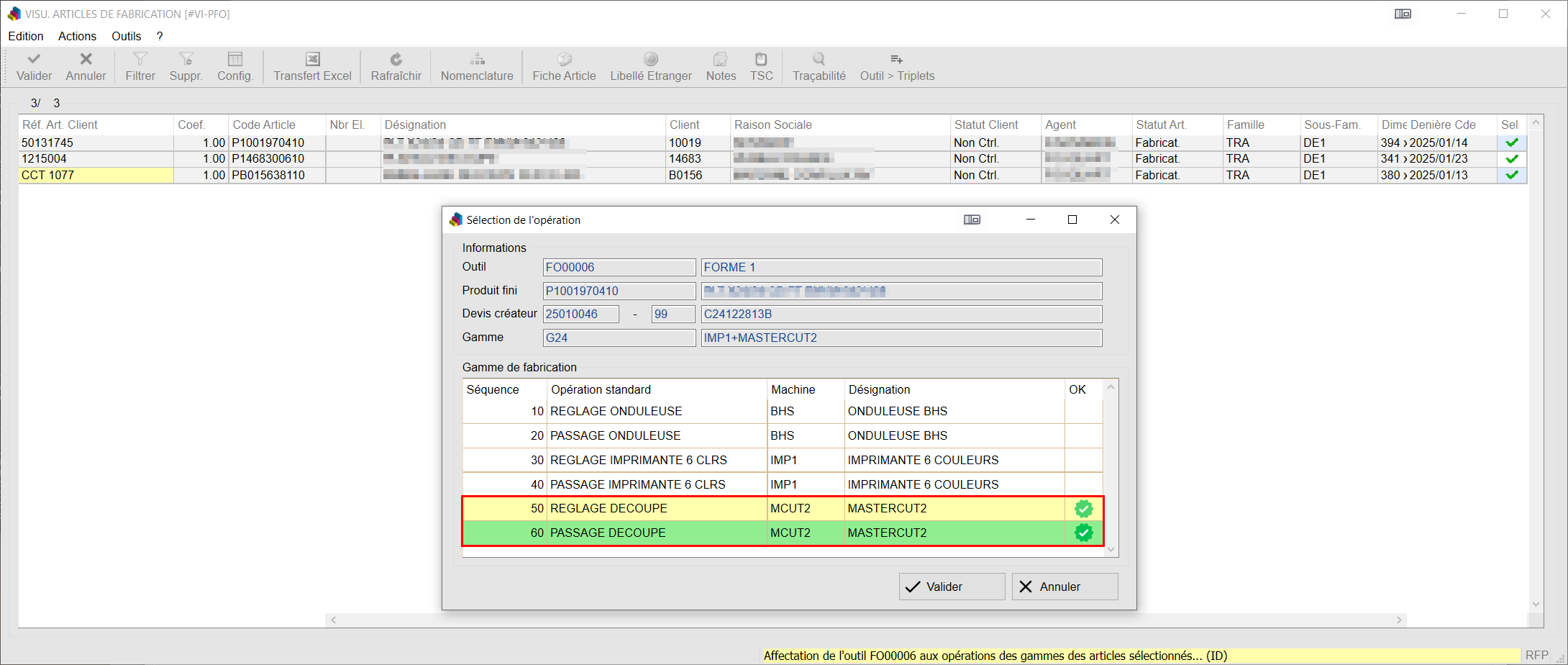Open Libellé Etranger from toolbar

coord(650,66)
